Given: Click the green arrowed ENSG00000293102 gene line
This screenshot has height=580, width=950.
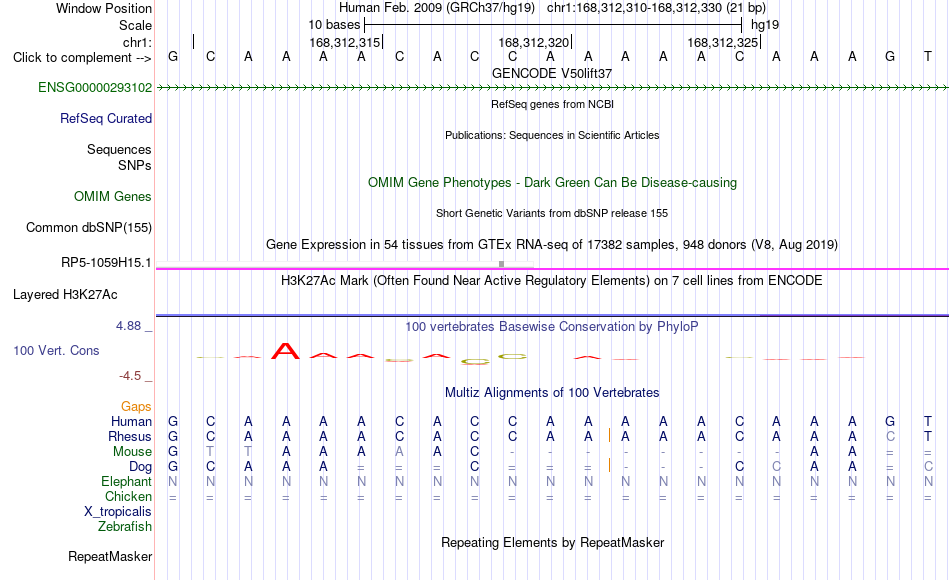Looking at the screenshot, I should coord(552,88).
